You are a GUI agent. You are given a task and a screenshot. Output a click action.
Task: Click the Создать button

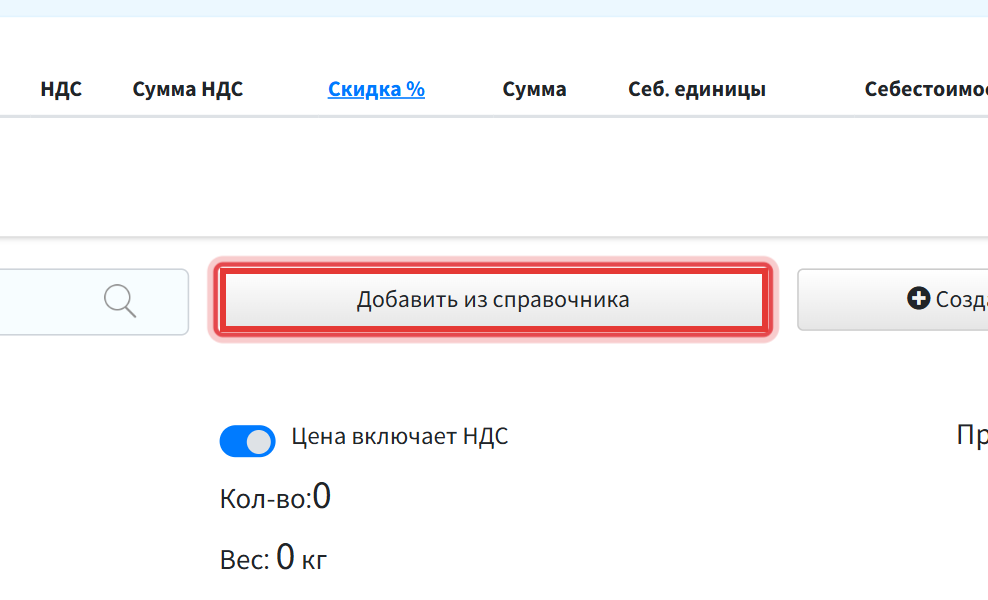pos(893,299)
